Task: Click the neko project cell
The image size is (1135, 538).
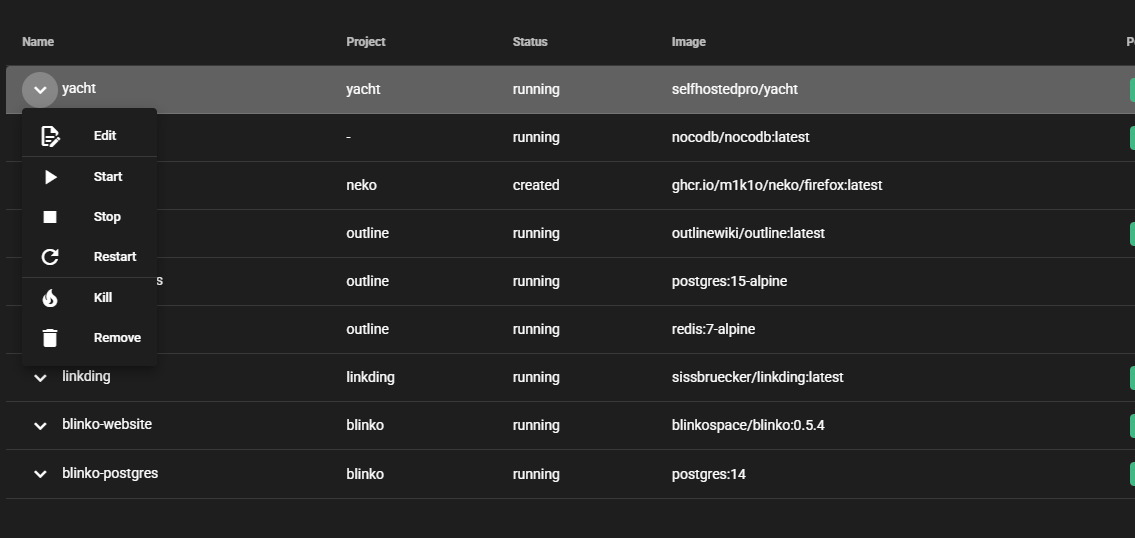Action: [361, 185]
